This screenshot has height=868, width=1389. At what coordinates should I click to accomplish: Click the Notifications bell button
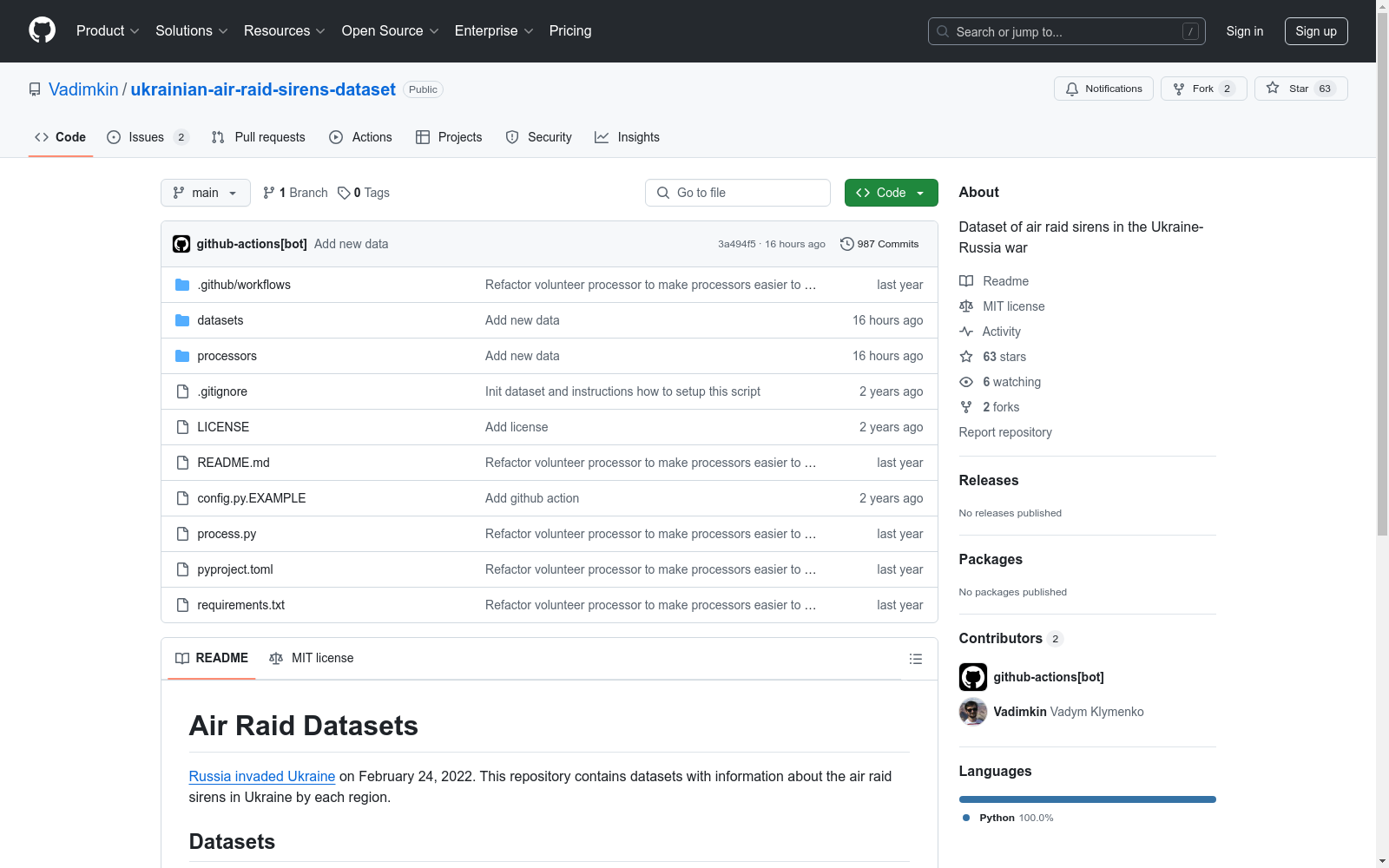point(1103,89)
